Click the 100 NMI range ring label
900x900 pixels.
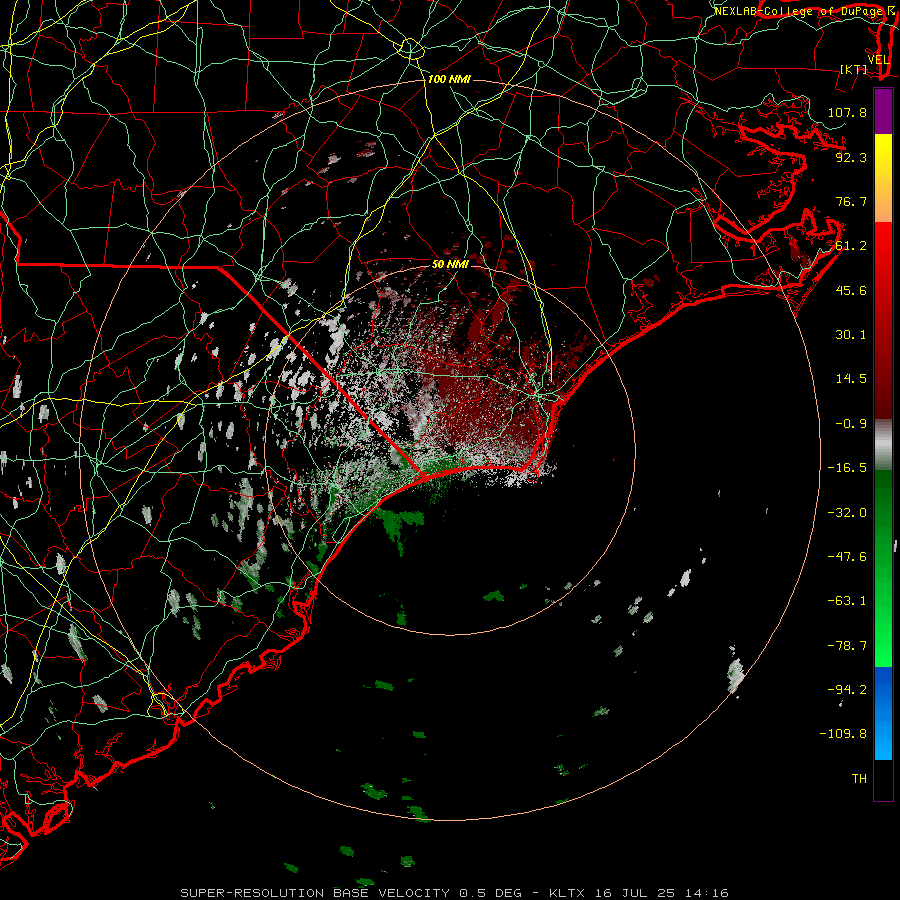coord(449,79)
